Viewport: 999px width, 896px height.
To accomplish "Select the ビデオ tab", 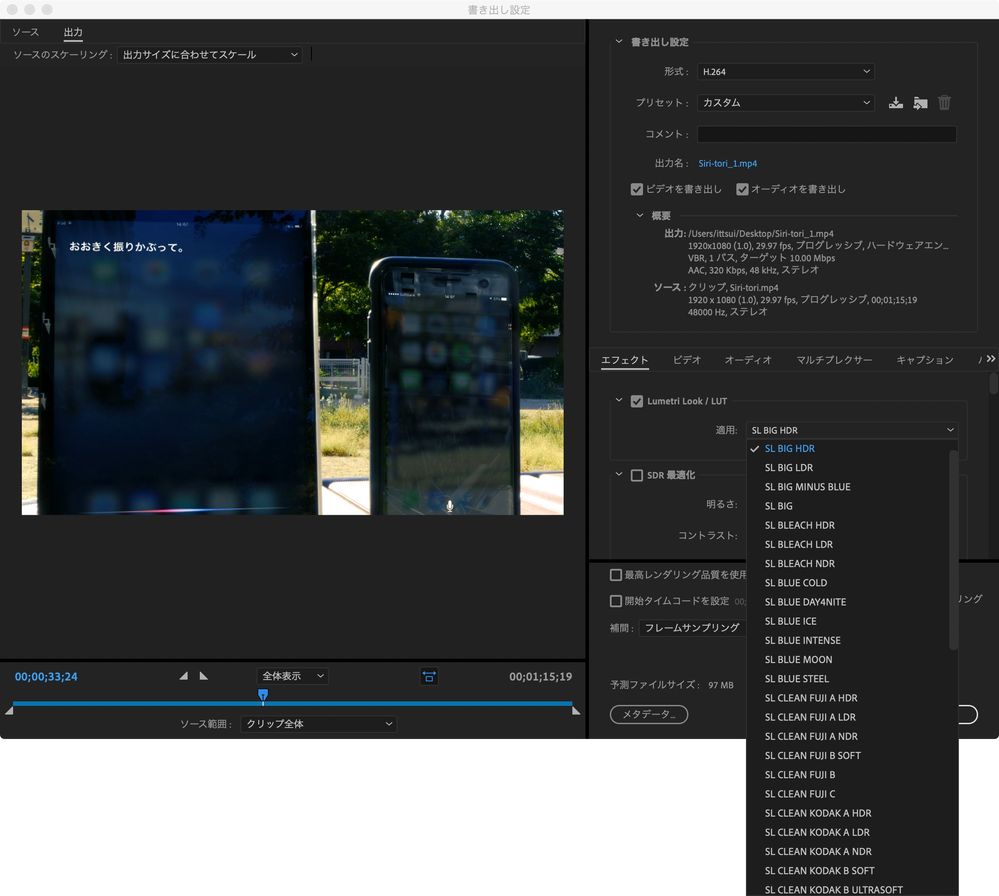I will 687,360.
